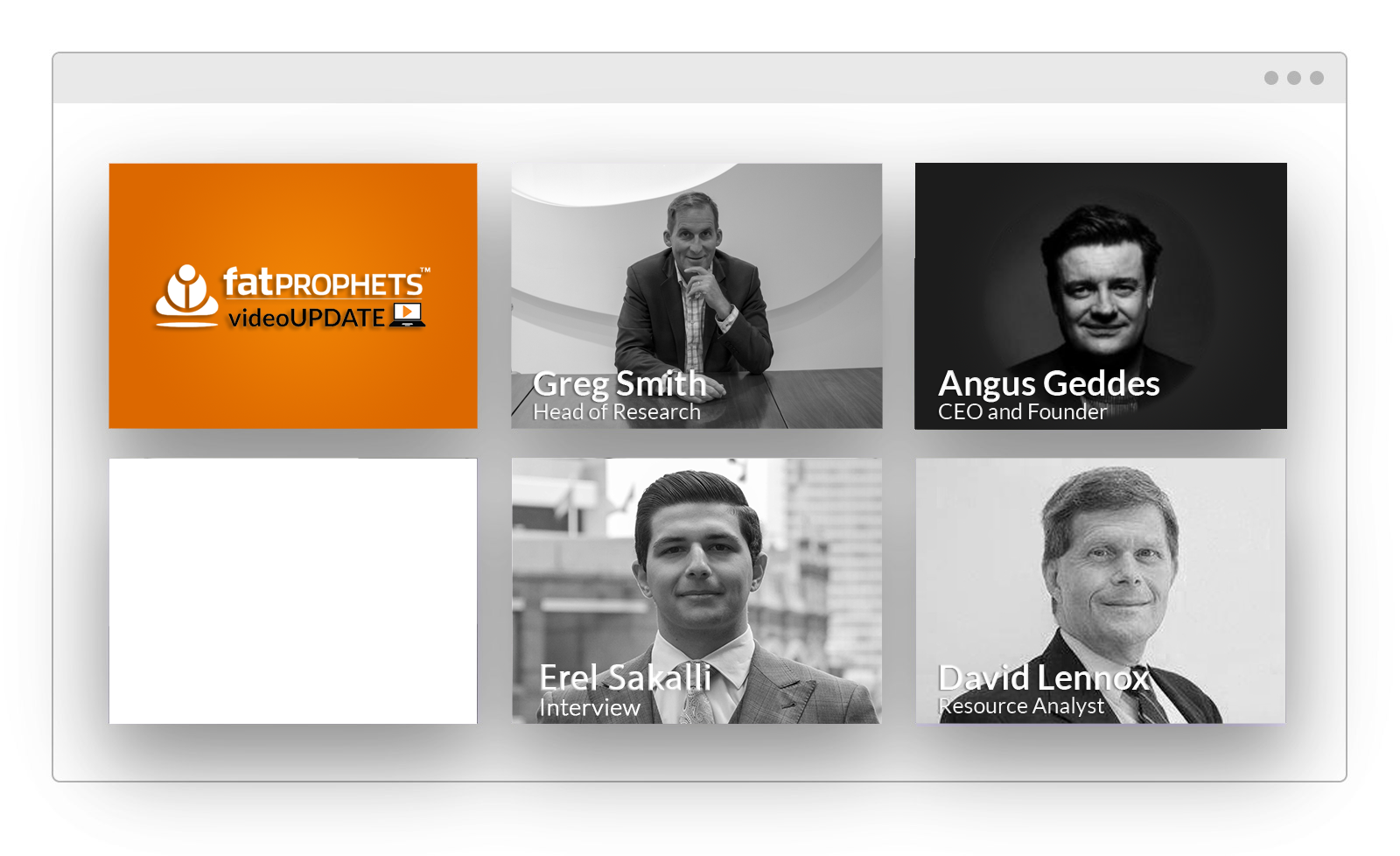Open Greg Smith's portrait photo

coord(696,296)
